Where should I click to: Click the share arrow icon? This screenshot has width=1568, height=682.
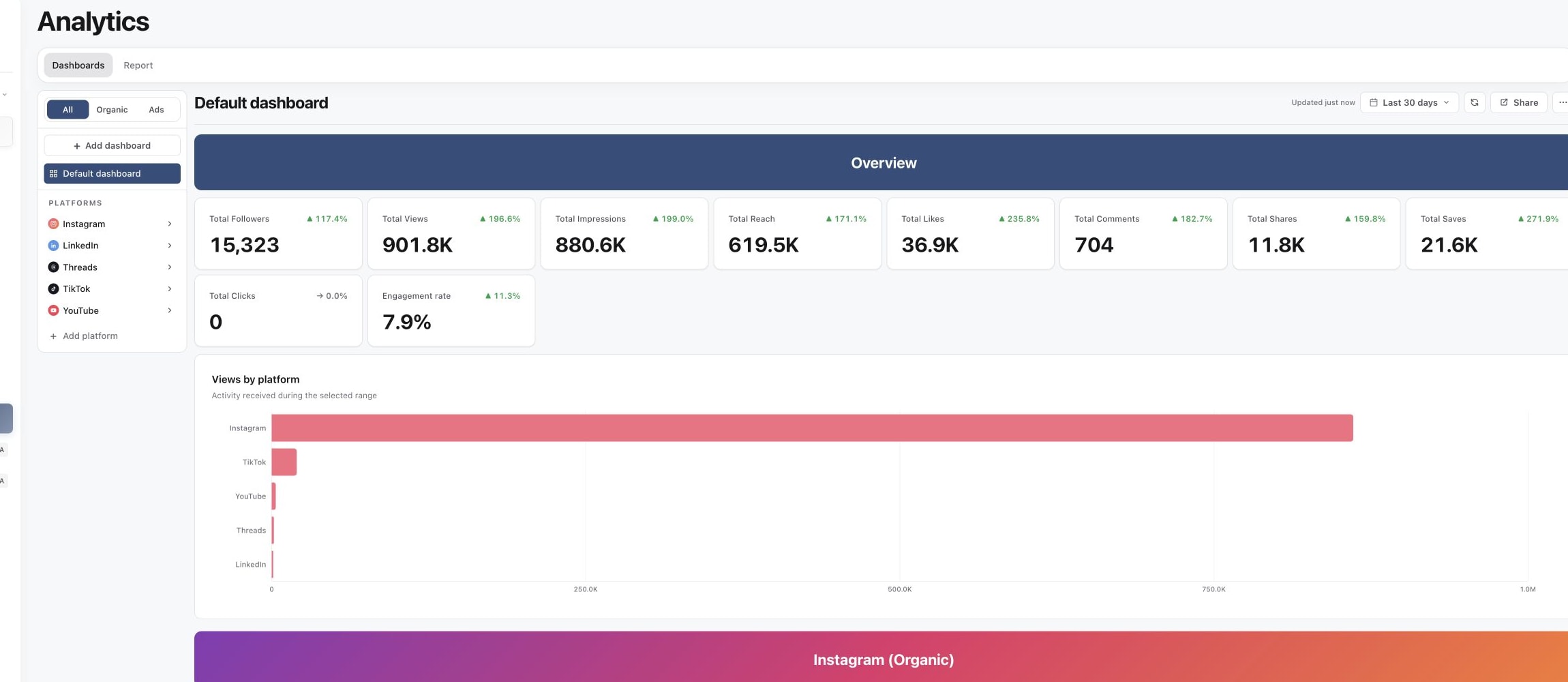click(1504, 102)
